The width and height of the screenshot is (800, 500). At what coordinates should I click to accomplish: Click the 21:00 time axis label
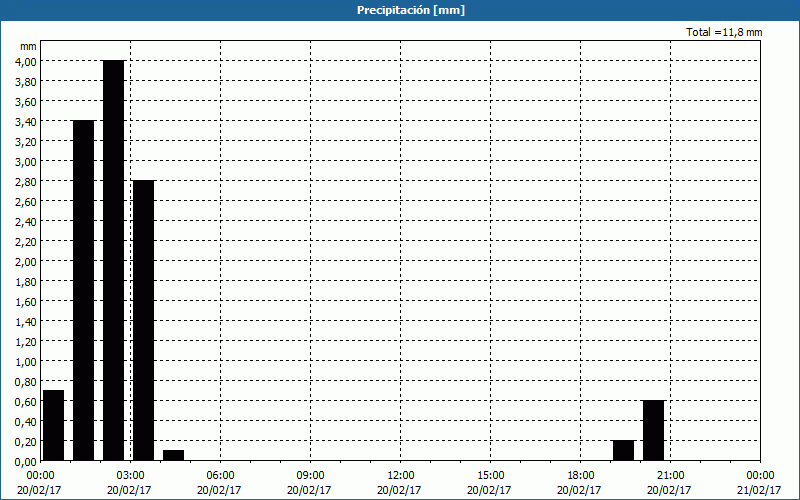670,476
